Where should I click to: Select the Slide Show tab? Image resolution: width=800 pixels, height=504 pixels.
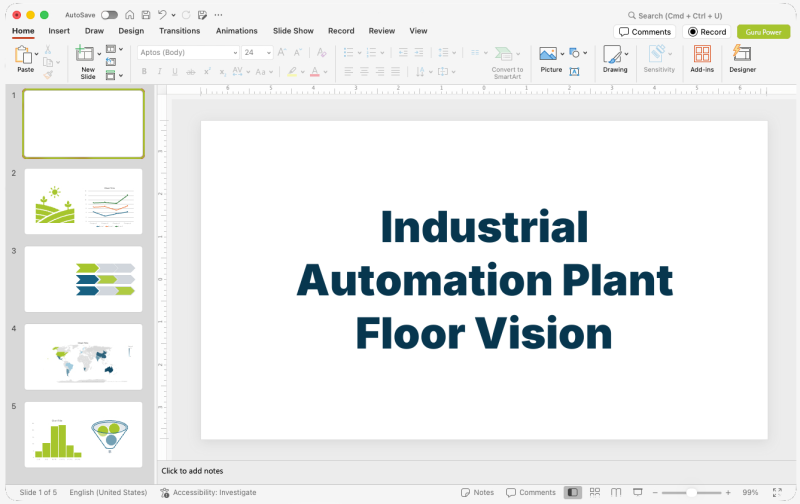click(293, 31)
